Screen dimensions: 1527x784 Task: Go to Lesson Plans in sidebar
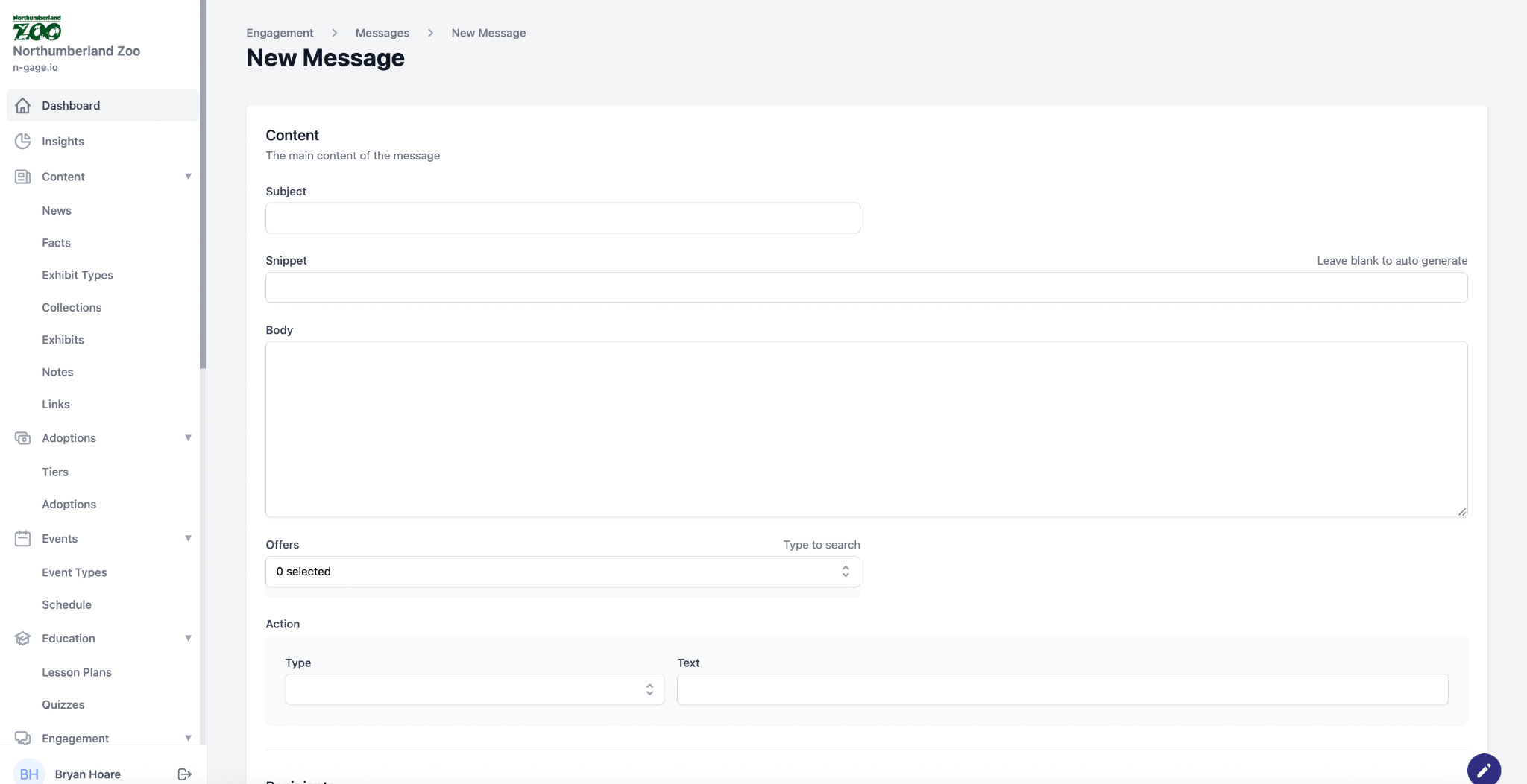click(x=77, y=672)
